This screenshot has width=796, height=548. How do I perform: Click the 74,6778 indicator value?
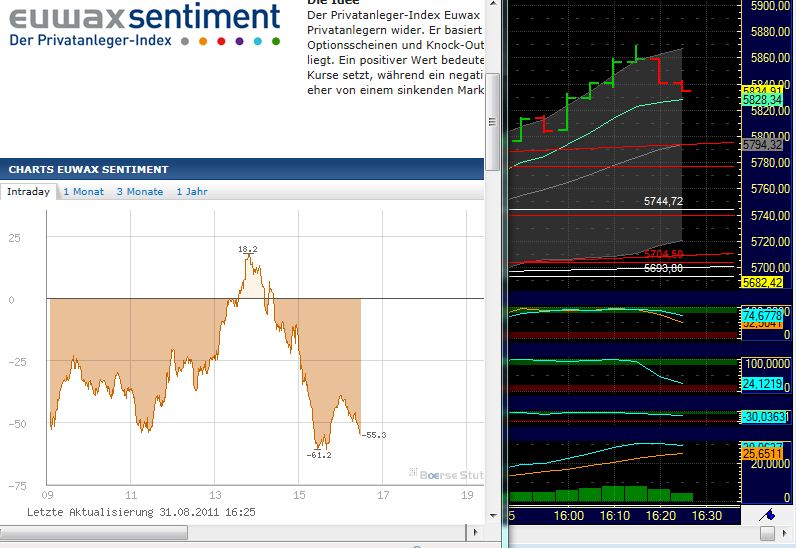(x=762, y=315)
